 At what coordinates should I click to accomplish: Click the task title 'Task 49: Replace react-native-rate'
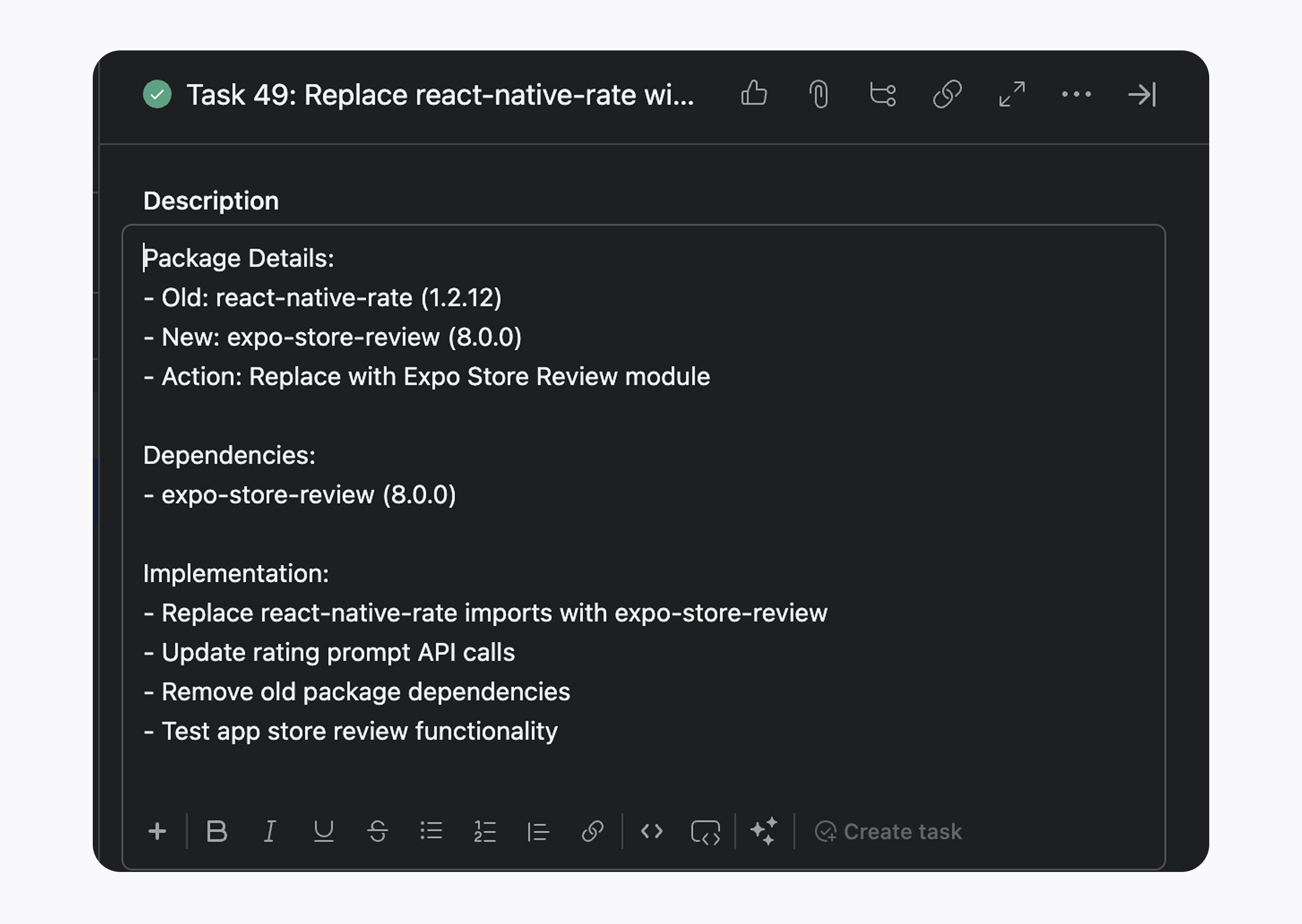coord(441,94)
